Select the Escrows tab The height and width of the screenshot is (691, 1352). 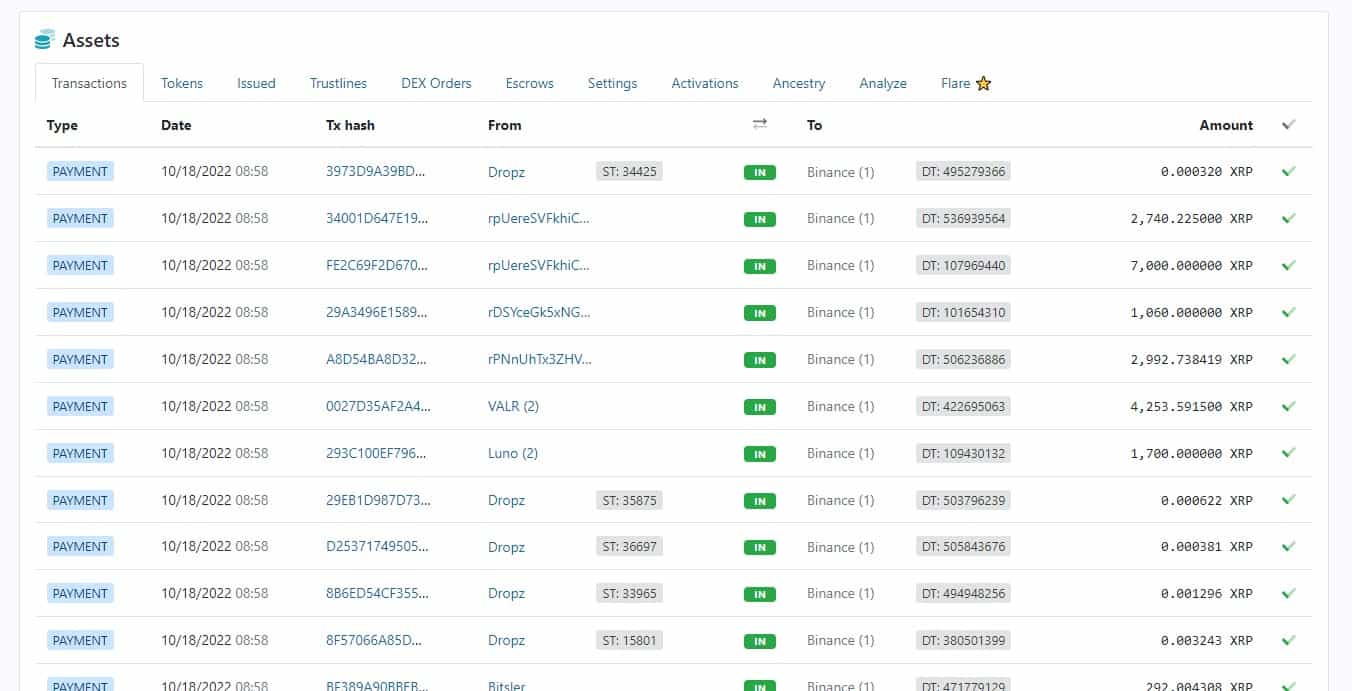click(x=529, y=83)
